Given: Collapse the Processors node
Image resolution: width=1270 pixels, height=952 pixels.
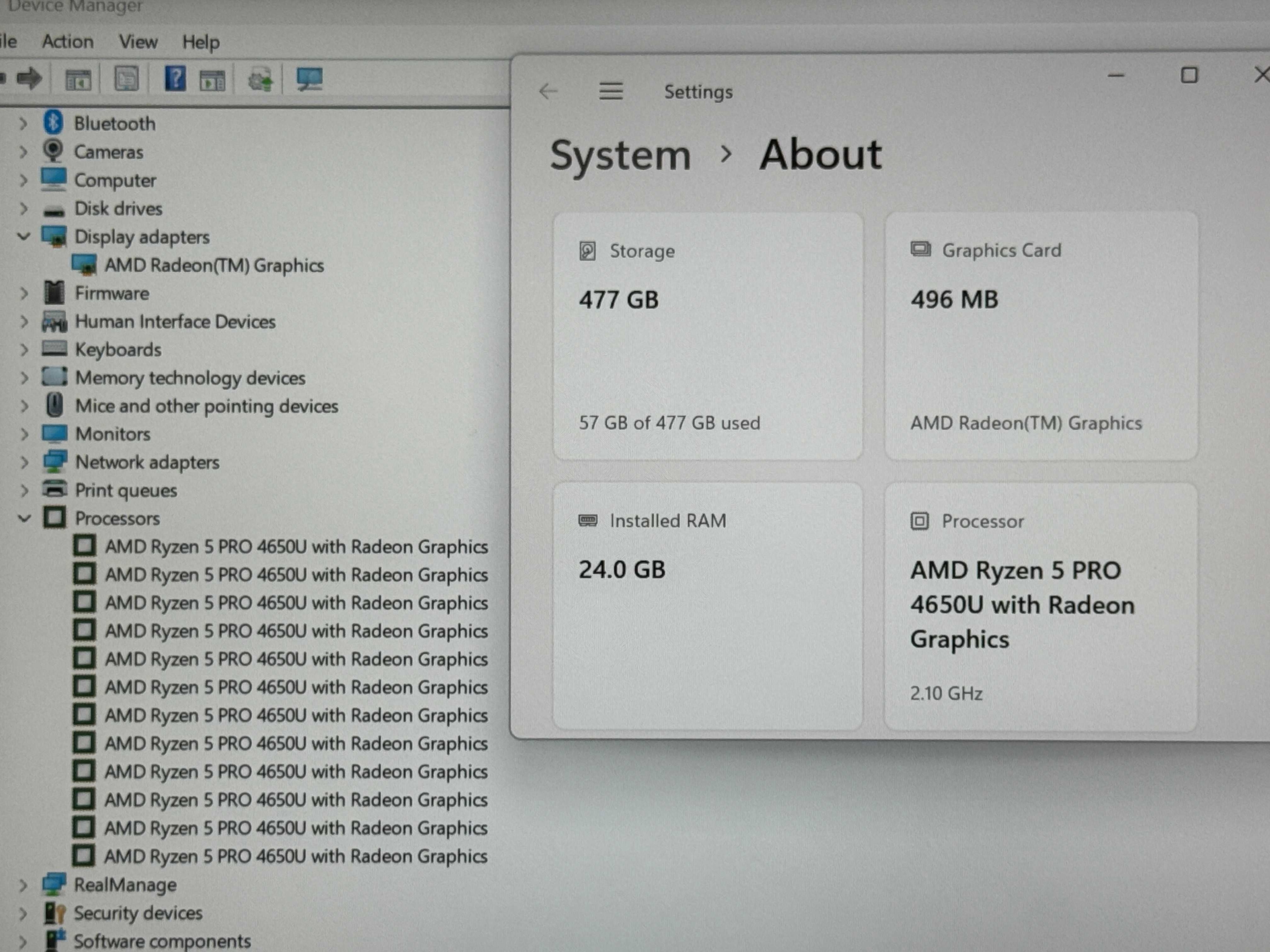Looking at the screenshot, I should [x=24, y=518].
